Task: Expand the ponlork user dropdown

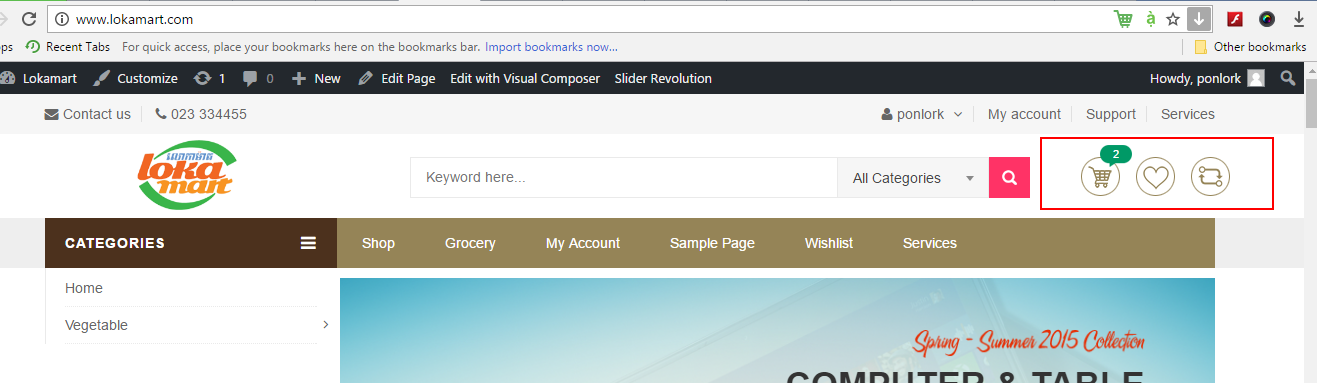Action: pyautogui.click(x=922, y=114)
